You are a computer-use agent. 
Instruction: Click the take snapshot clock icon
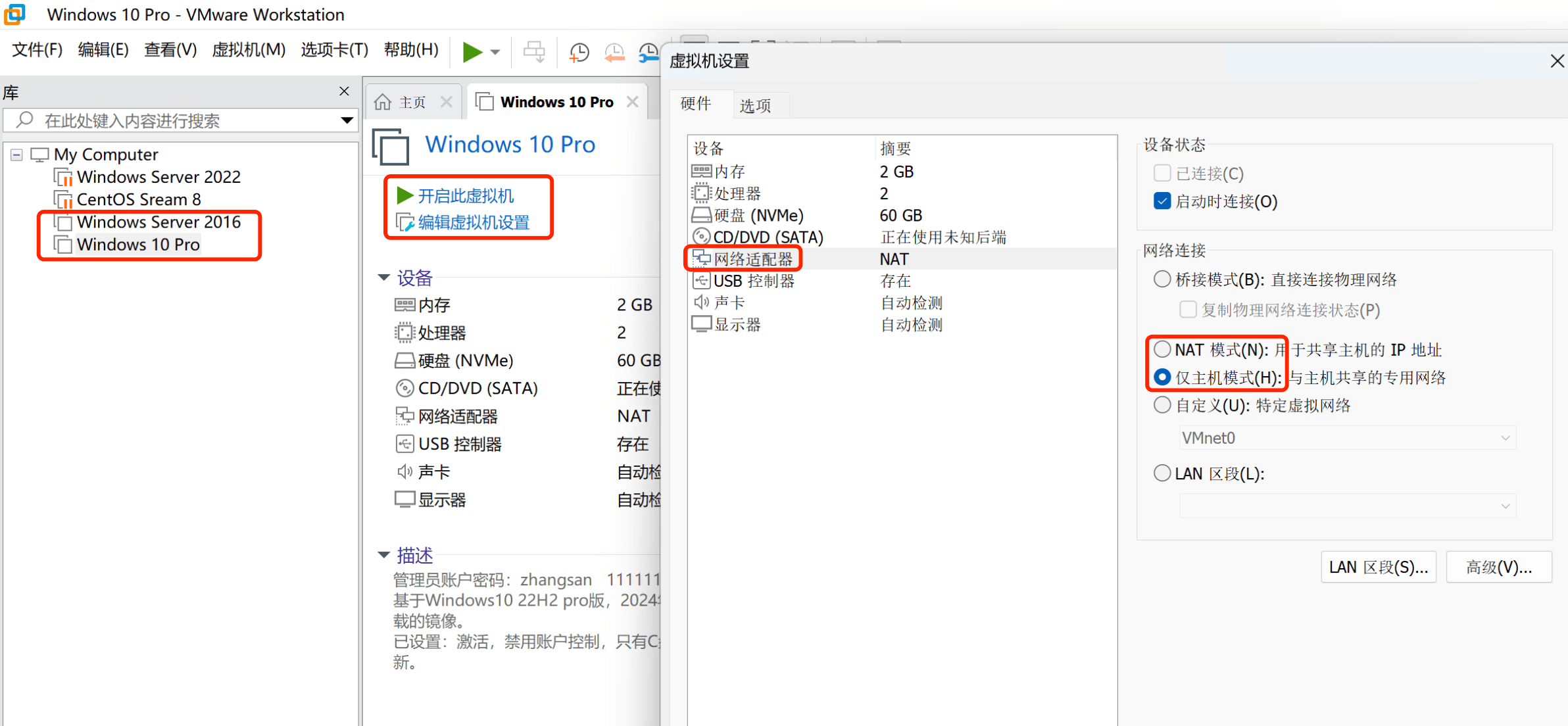pyautogui.click(x=579, y=53)
